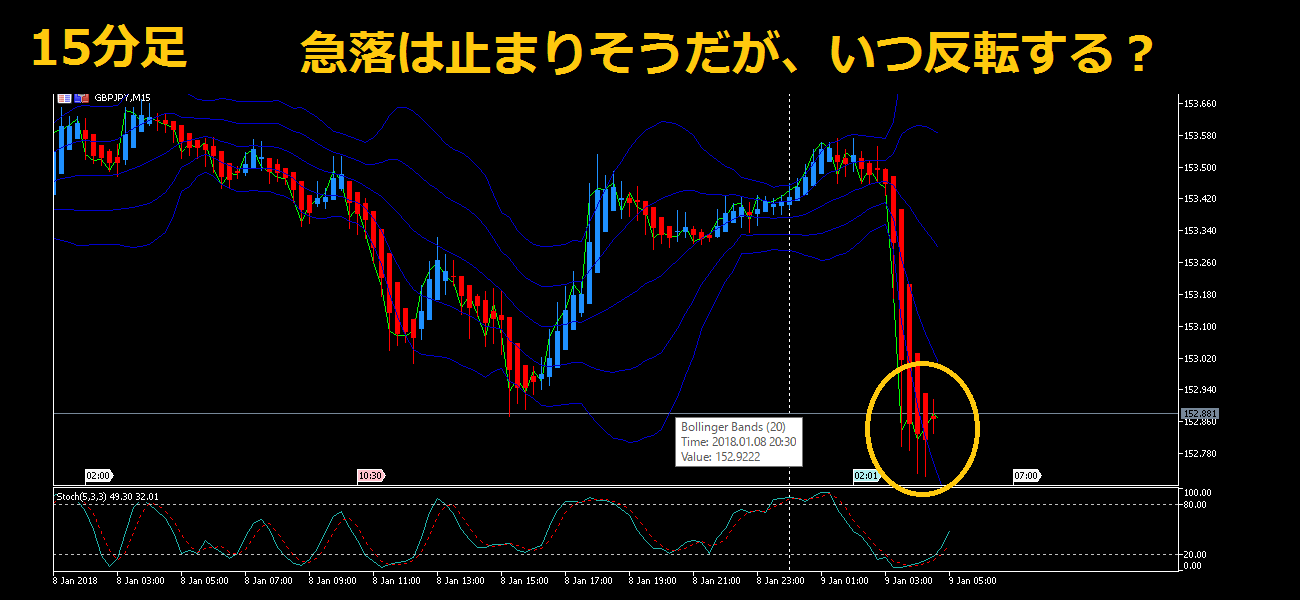1300x600 pixels.
Task: Click the Bollinger Bands tooltip box
Action: (x=739, y=441)
